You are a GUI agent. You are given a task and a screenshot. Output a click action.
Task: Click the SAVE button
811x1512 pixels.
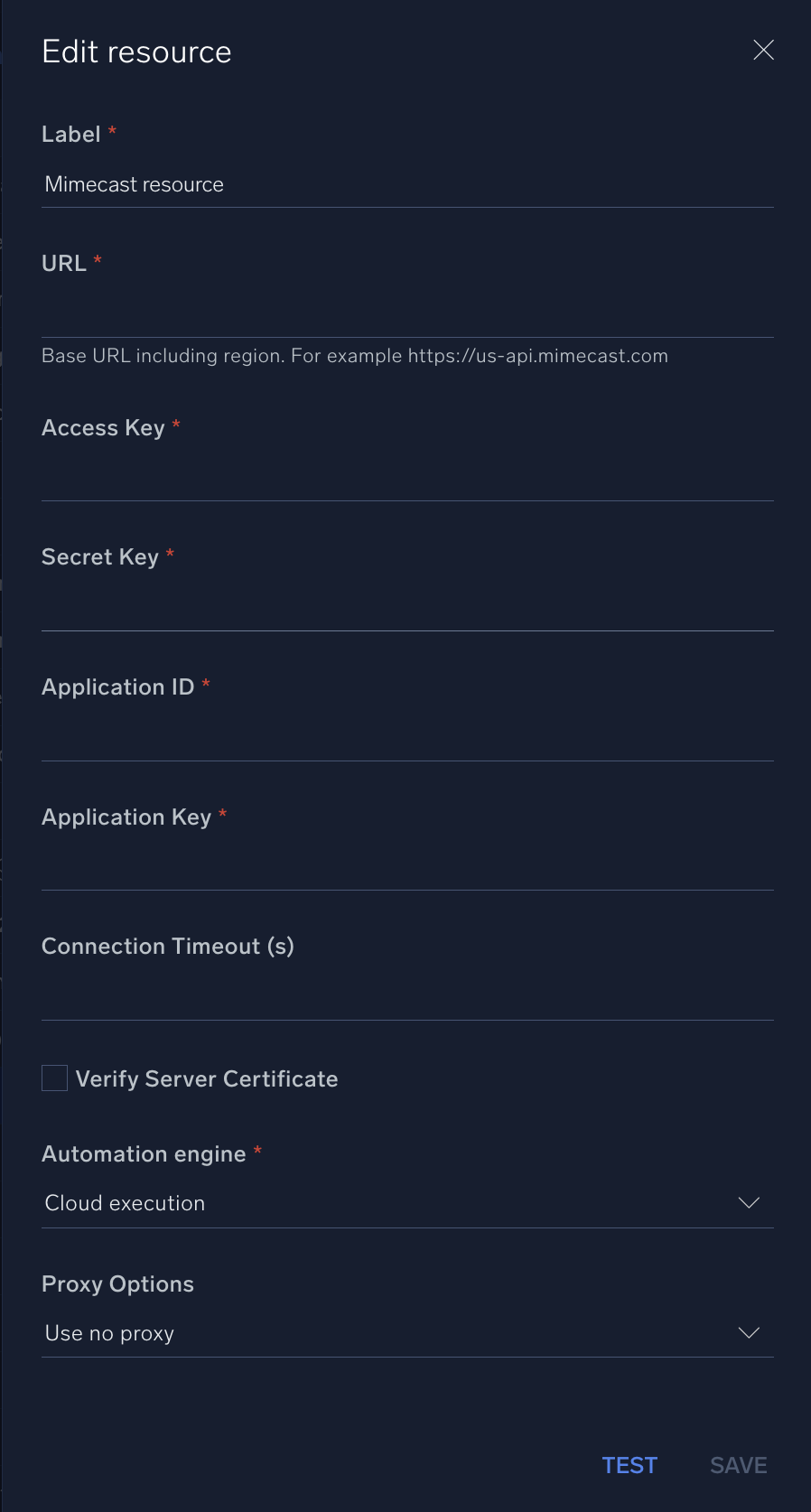tap(738, 1465)
